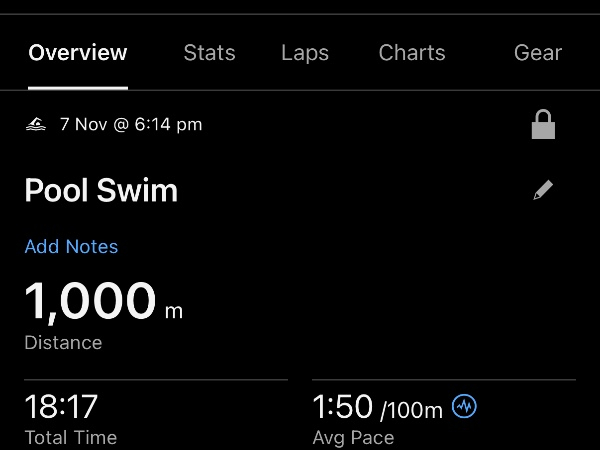Click the Add Notes link
The width and height of the screenshot is (600, 450).
click(x=71, y=246)
